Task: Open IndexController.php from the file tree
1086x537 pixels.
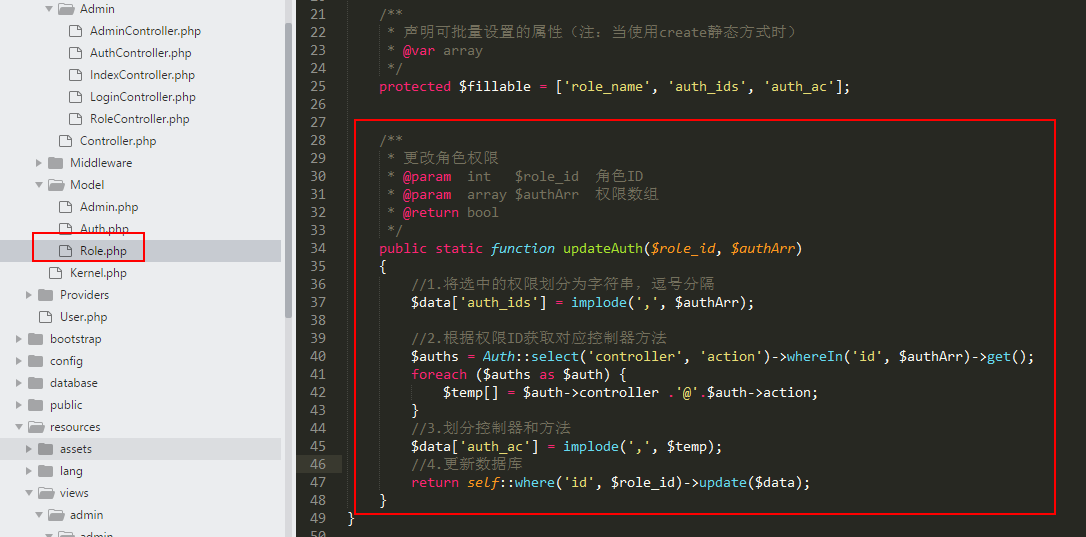Action: click(x=142, y=75)
